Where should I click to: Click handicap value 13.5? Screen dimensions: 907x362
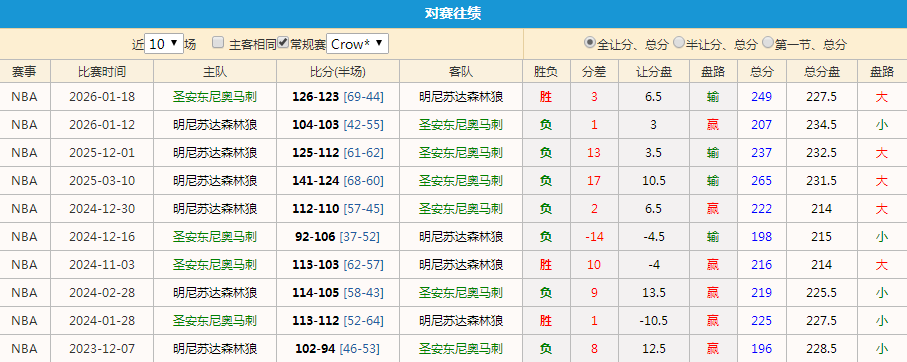[654, 293]
